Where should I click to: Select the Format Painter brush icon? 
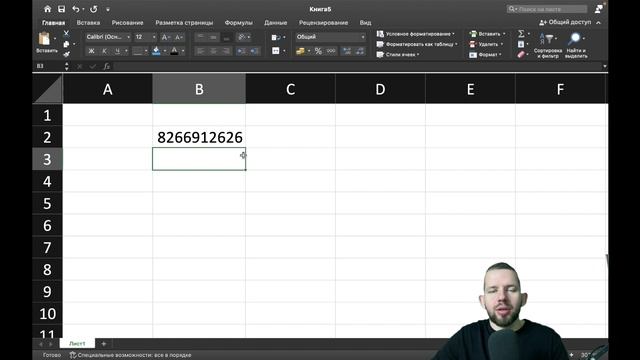click(x=66, y=54)
